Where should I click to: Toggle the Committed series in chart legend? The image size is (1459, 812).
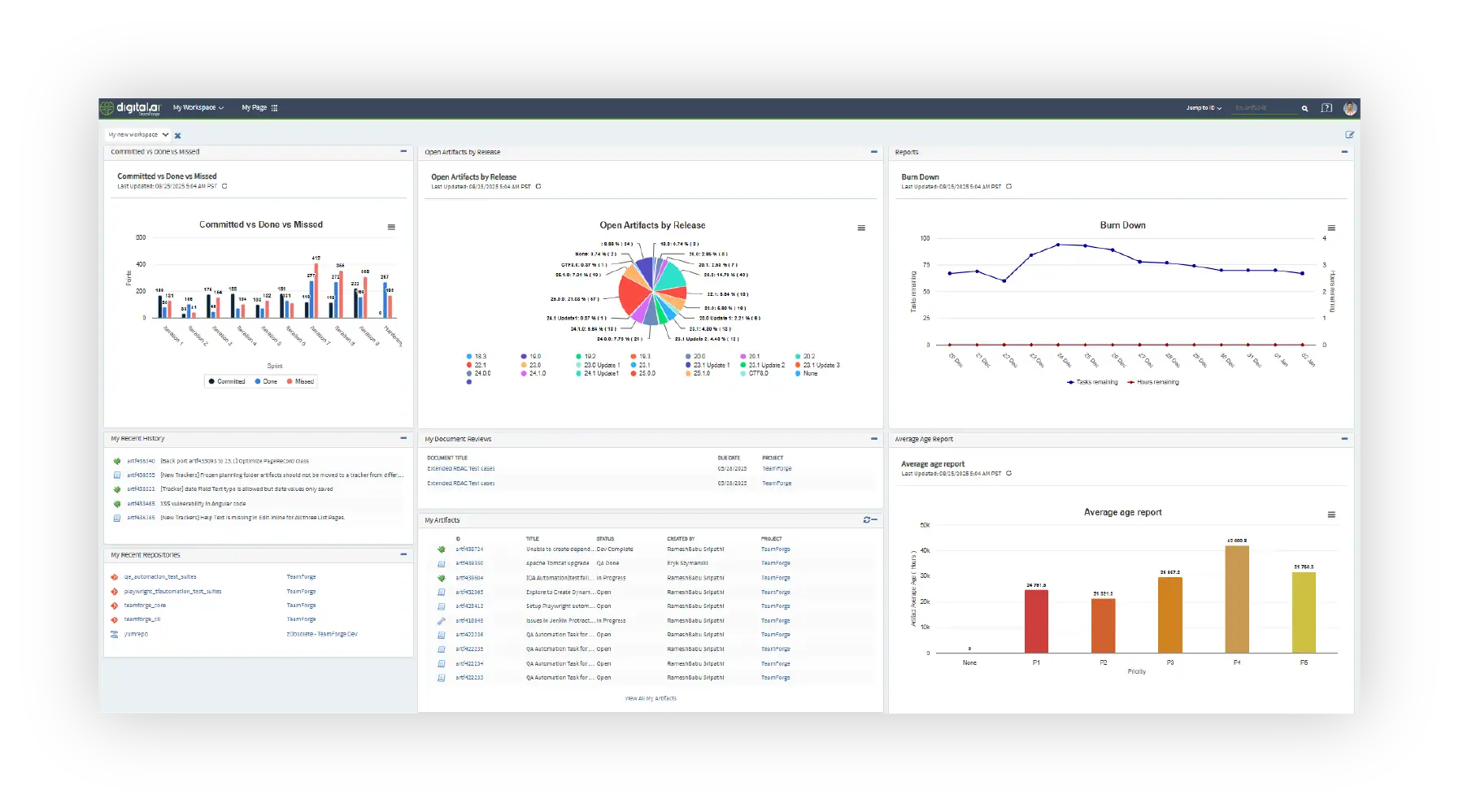pyautogui.click(x=227, y=382)
